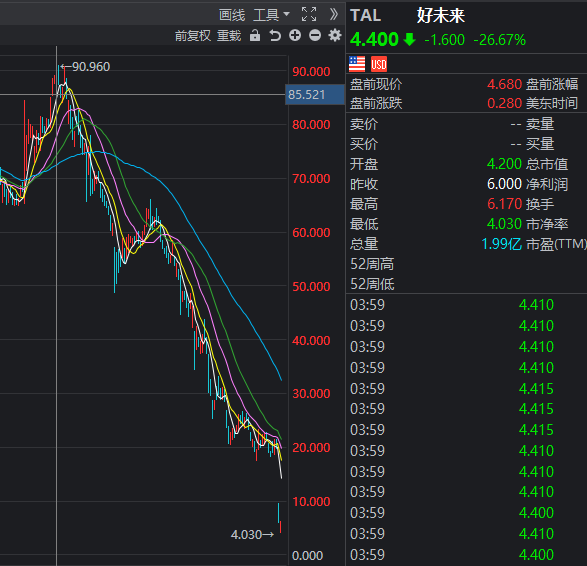Click the US flag market icon
This screenshot has height=566, width=587.
coord(357,64)
